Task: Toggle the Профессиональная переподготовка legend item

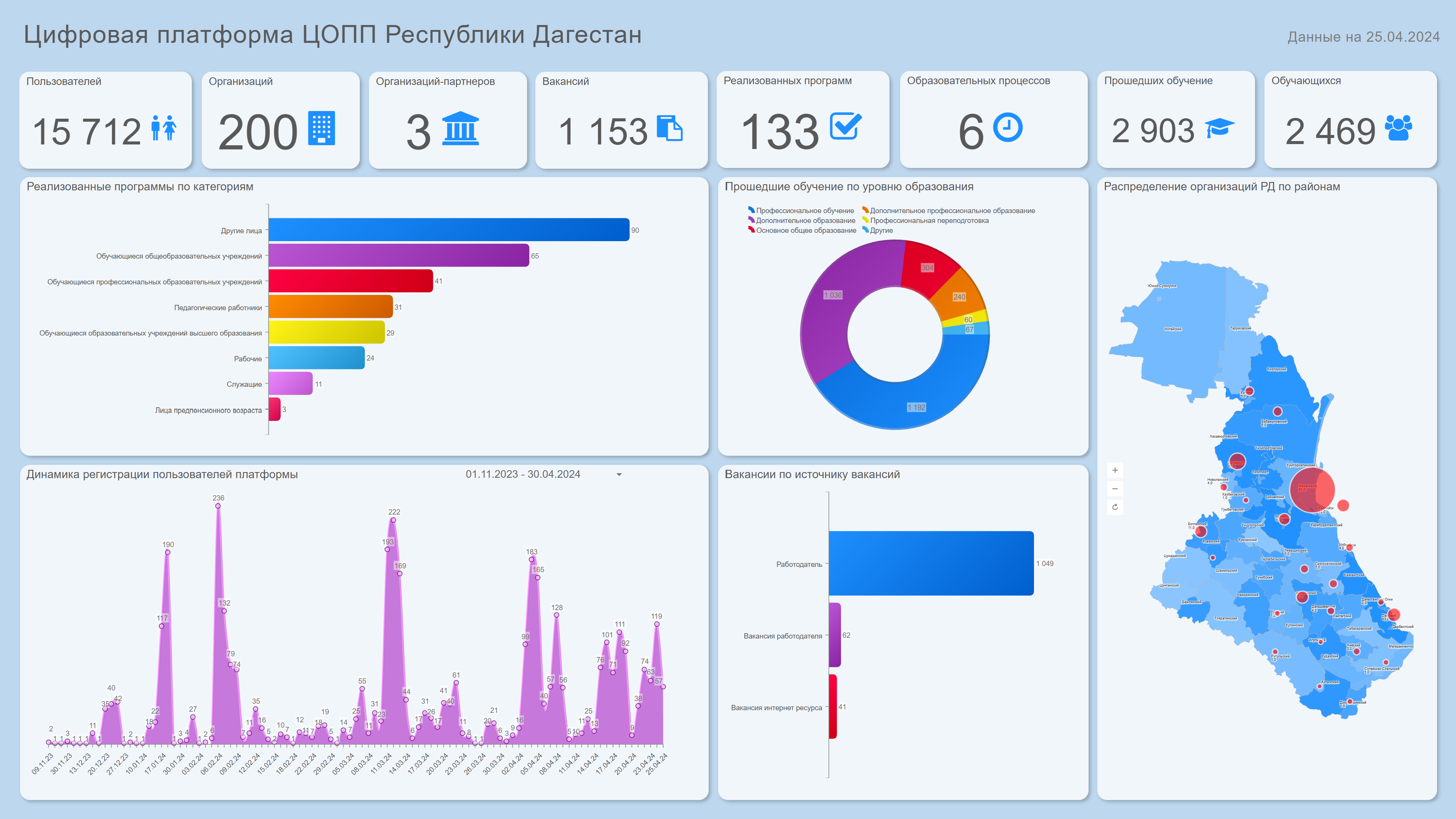Action: coord(925,220)
